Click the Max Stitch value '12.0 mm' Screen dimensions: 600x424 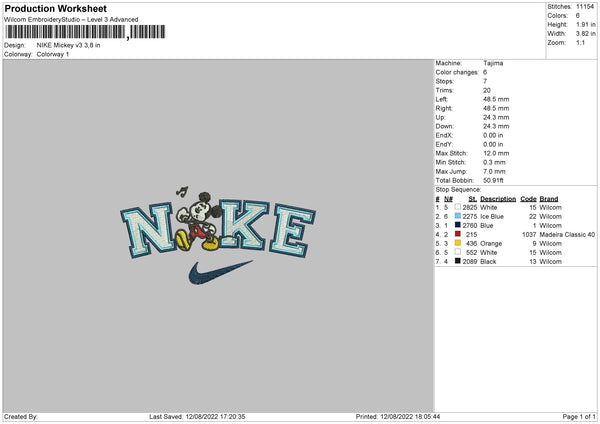496,153
